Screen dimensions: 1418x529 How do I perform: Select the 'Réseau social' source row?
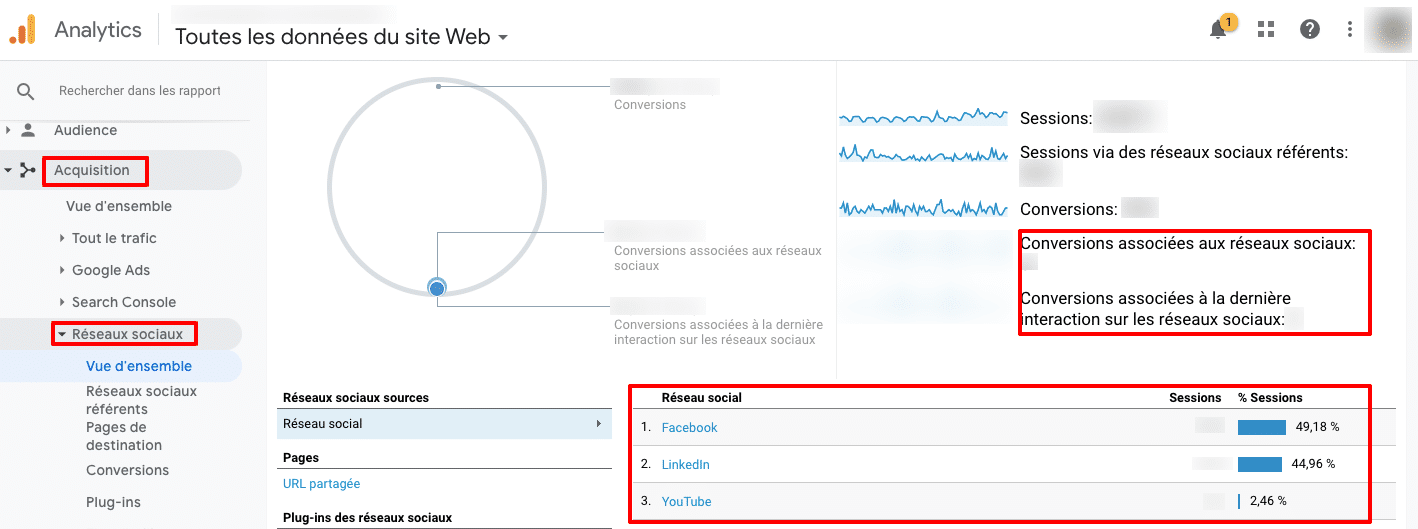click(x=444, y=424)
